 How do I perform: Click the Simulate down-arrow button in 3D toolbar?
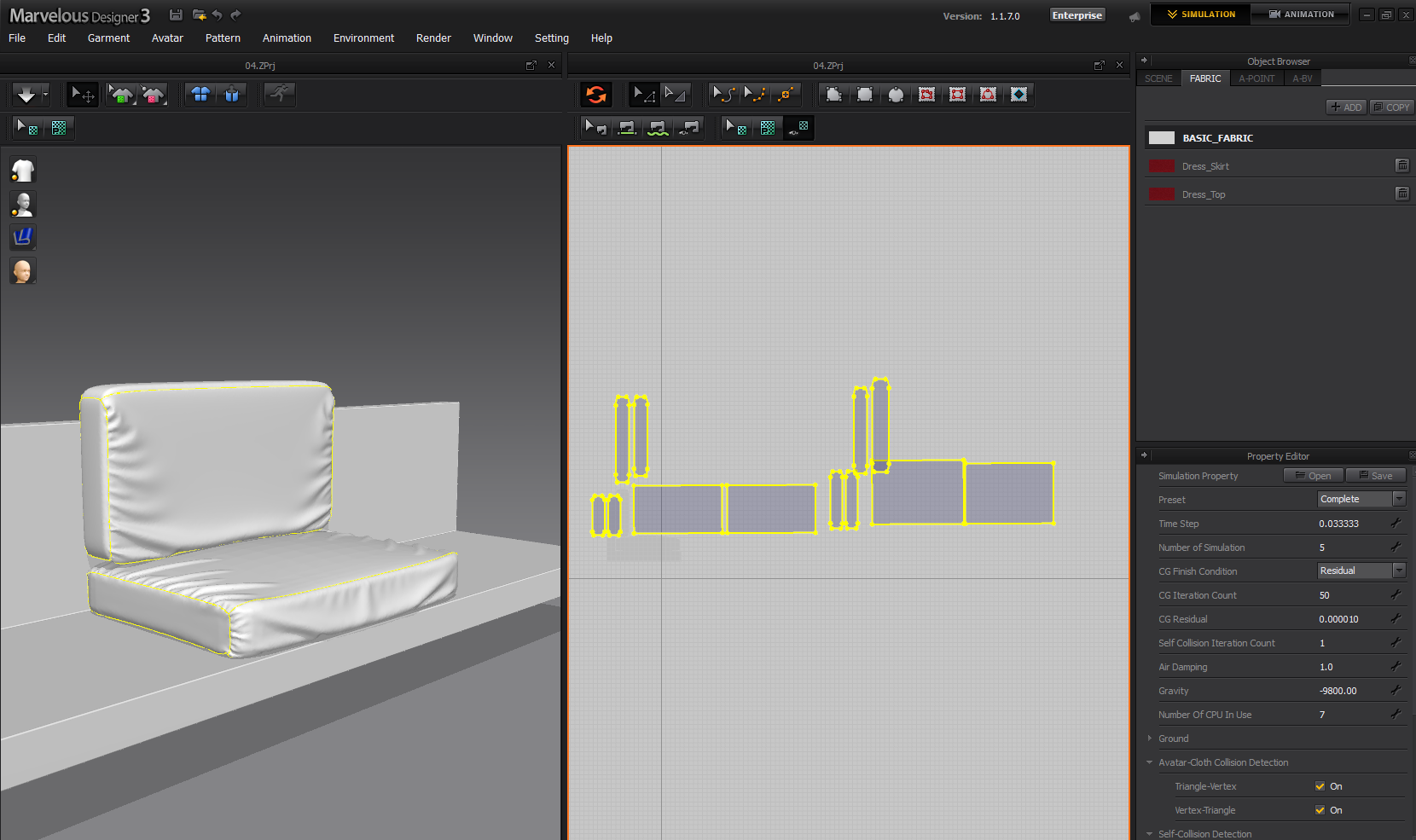[26, 95]
